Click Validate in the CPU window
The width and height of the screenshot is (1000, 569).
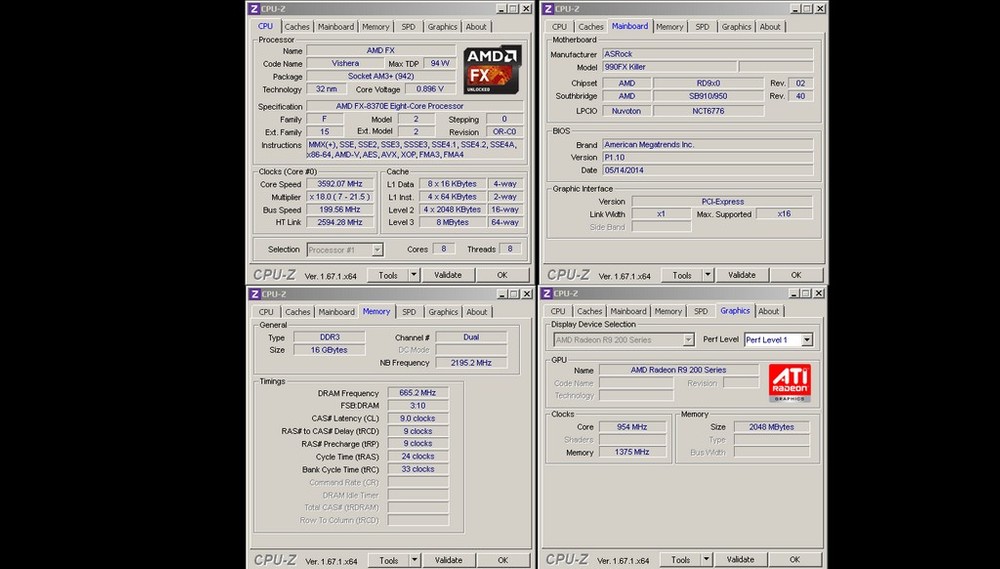coord(448,275)
